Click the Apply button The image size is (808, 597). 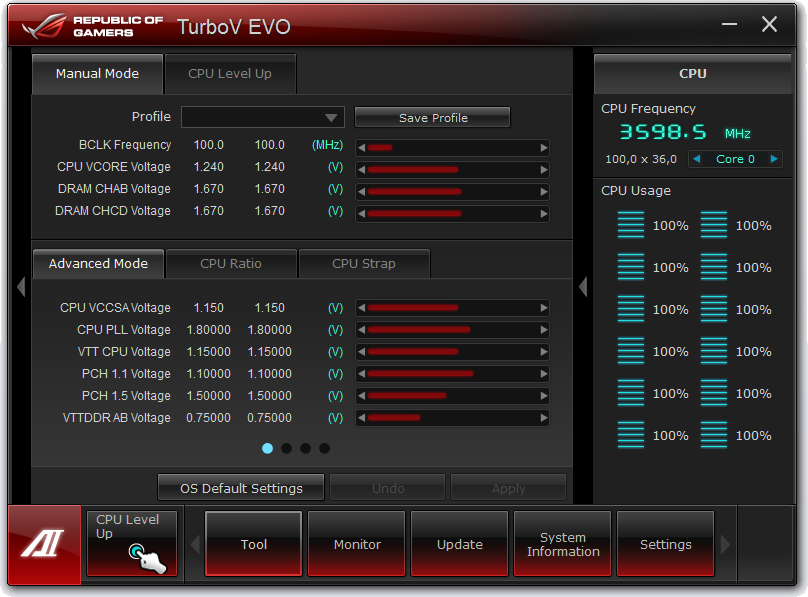tap(509, 488)
